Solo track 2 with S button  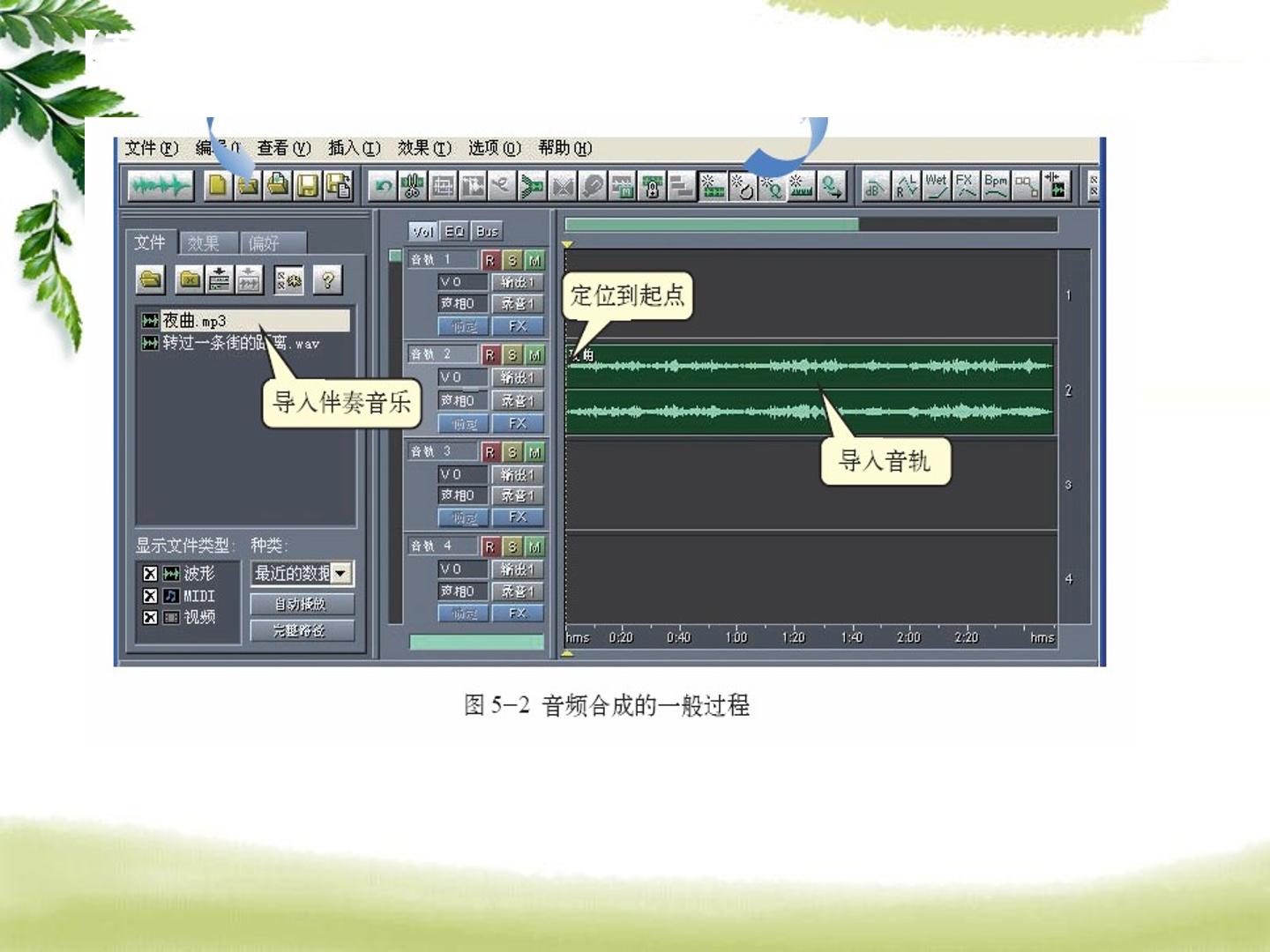(512, 354)
